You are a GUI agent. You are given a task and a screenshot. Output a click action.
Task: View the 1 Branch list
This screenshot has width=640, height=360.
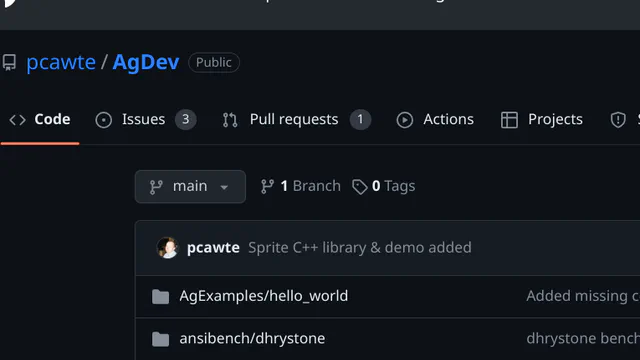point(300,186)
